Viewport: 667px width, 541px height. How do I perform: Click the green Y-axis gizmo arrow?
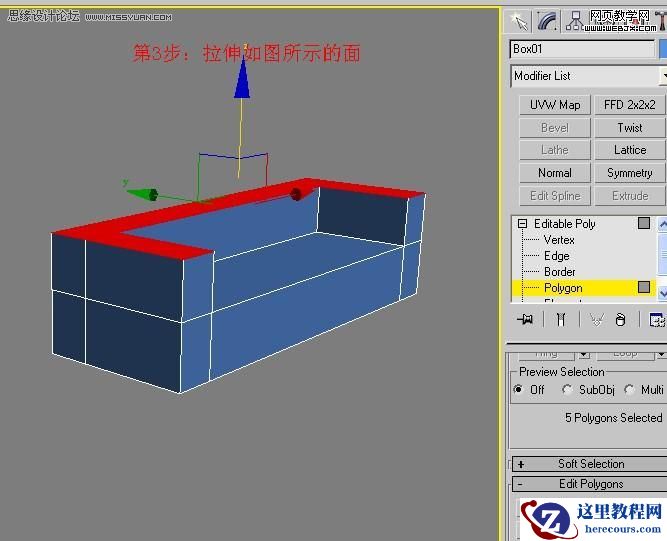point(143,194)
